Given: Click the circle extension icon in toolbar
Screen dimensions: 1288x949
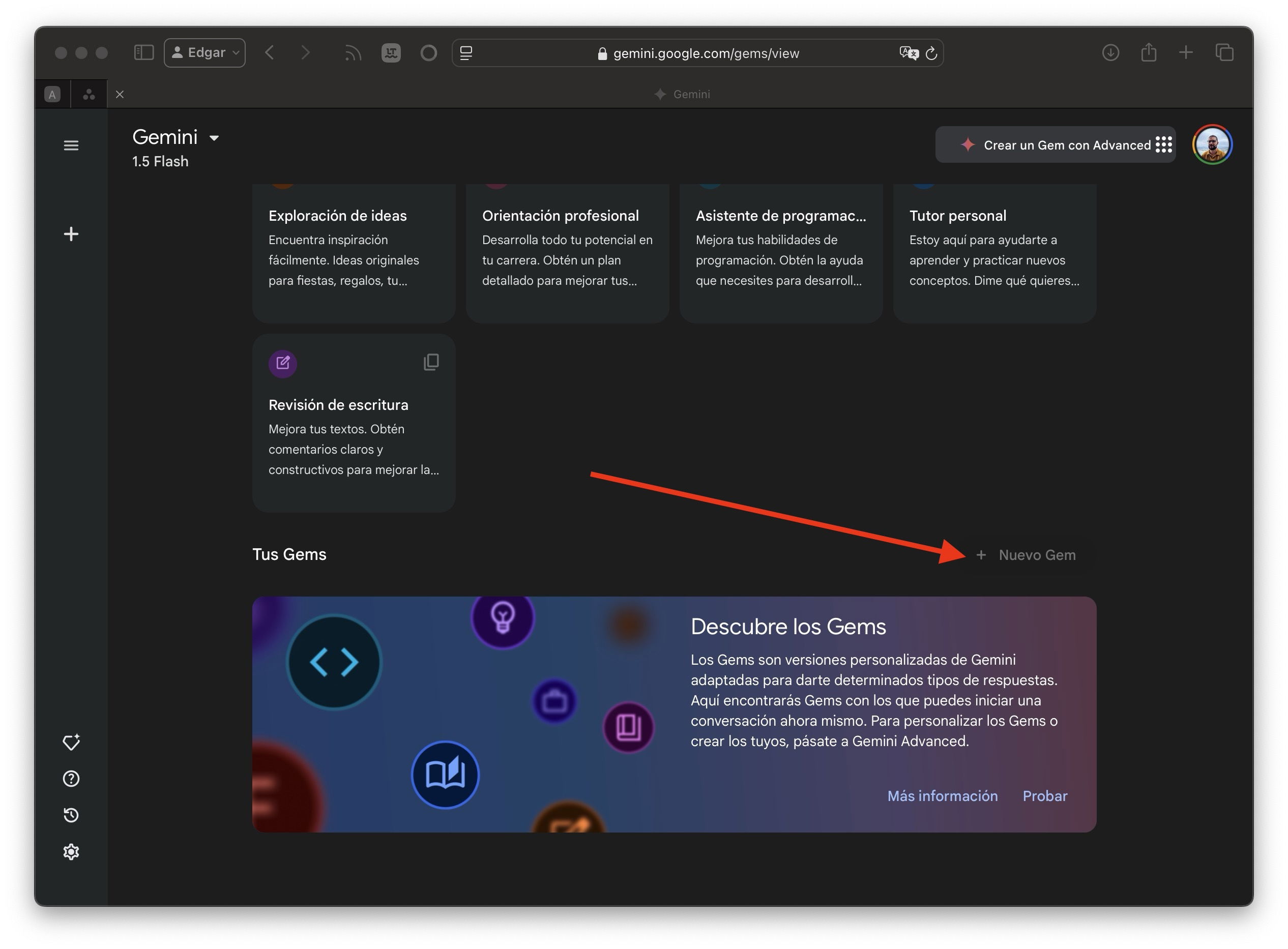Looking at the screenshot, I should 428,53.
